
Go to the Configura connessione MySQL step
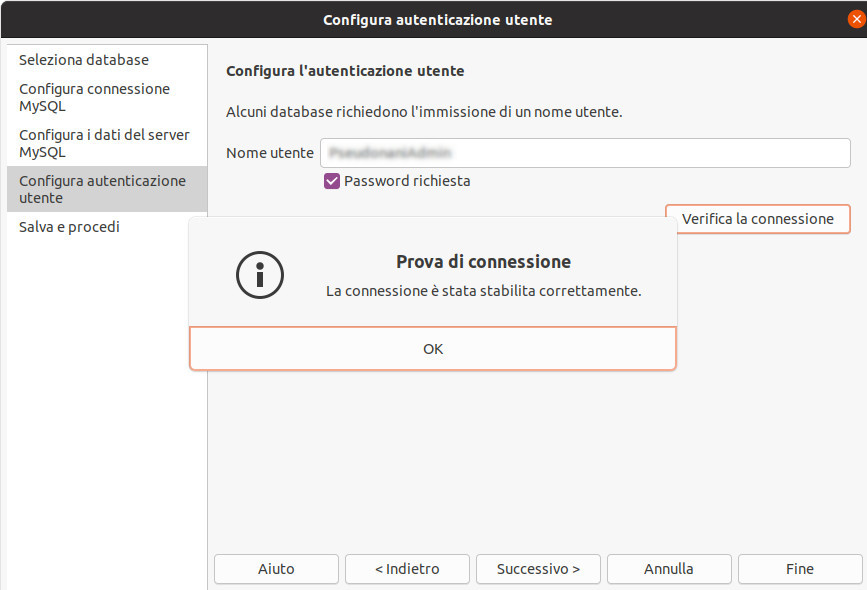coord(94,97)
